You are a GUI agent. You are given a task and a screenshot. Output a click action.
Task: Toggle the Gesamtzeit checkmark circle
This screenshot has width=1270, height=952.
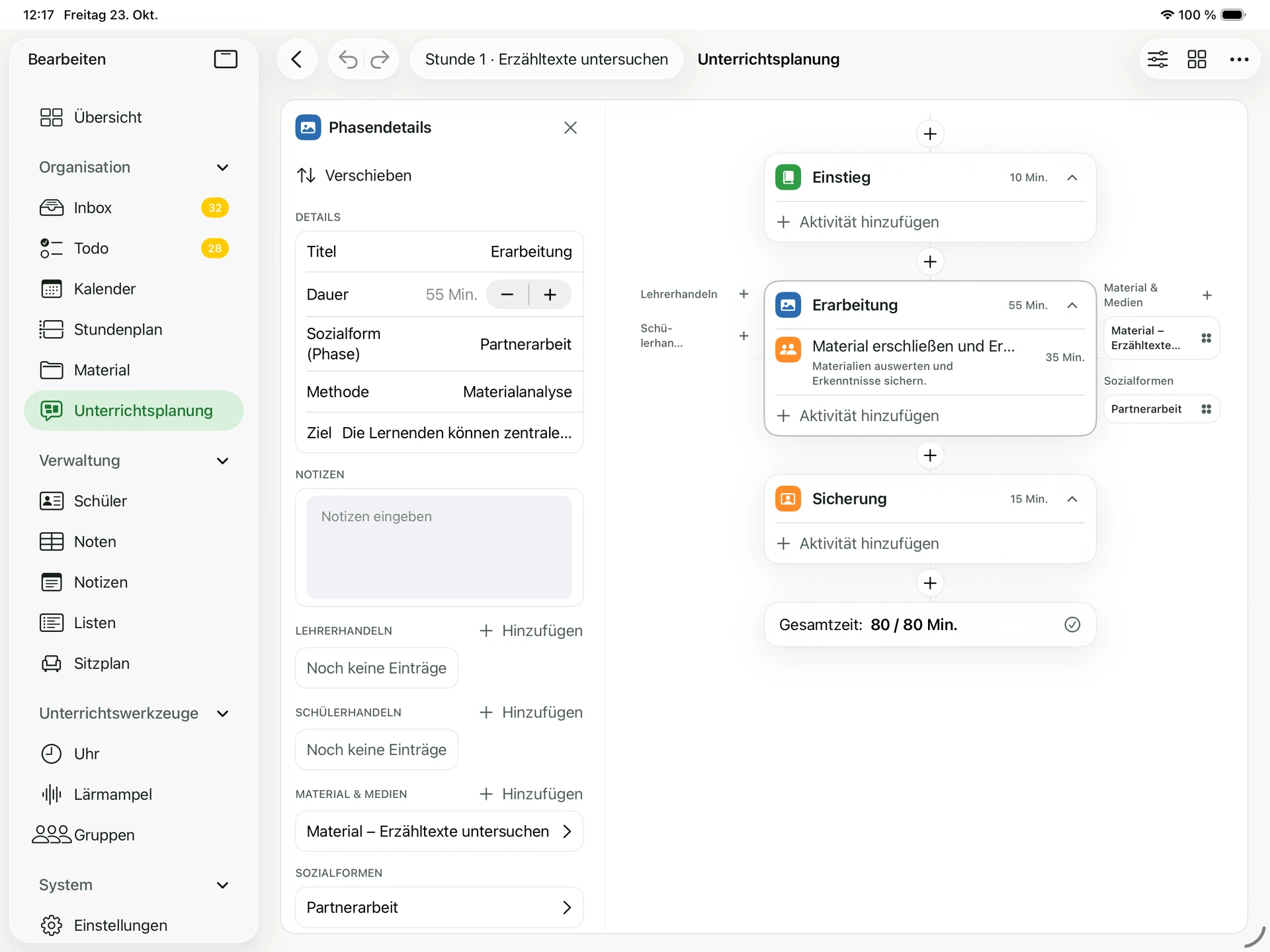(x=1072, y=625)
